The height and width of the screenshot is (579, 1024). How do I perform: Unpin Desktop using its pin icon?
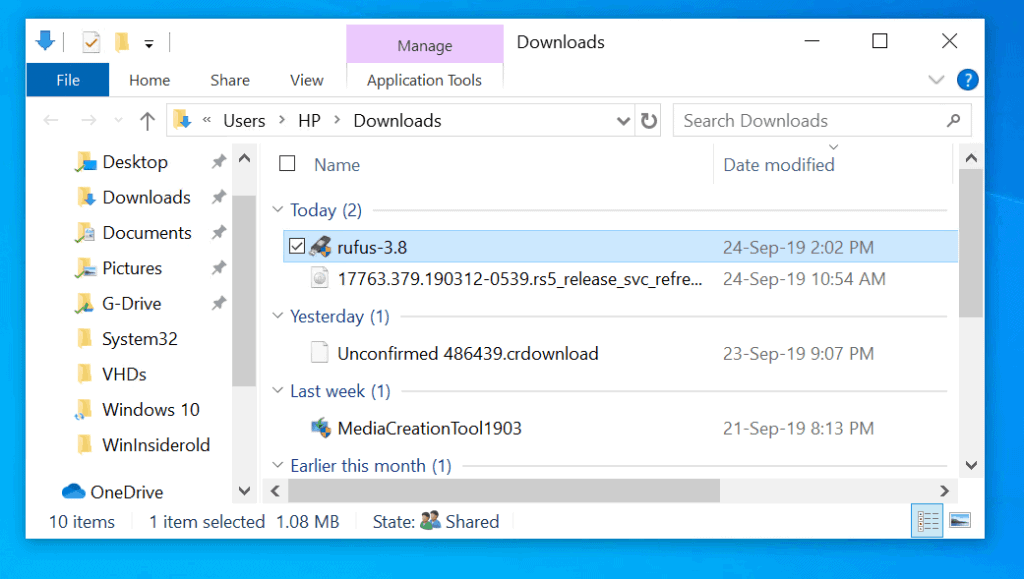(219, 161)
